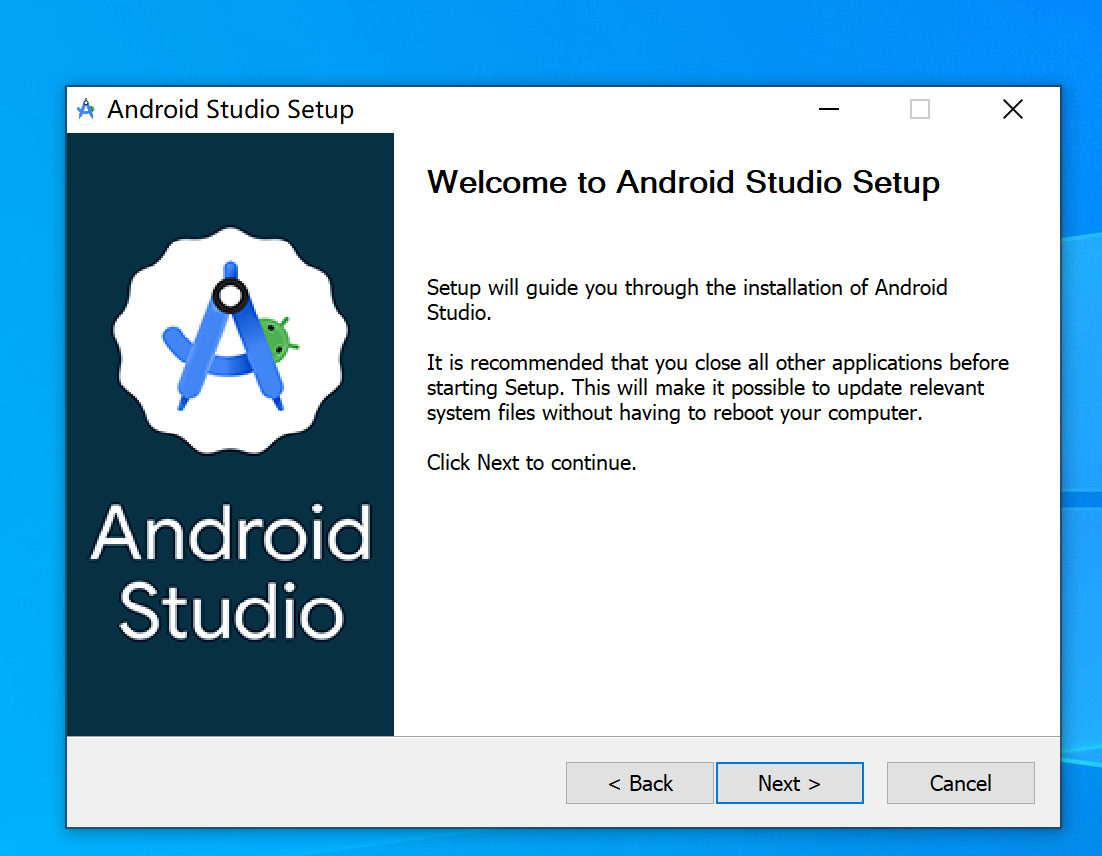
Task: Click the 'Click Next to continue.' text
Action: [531, 462]
